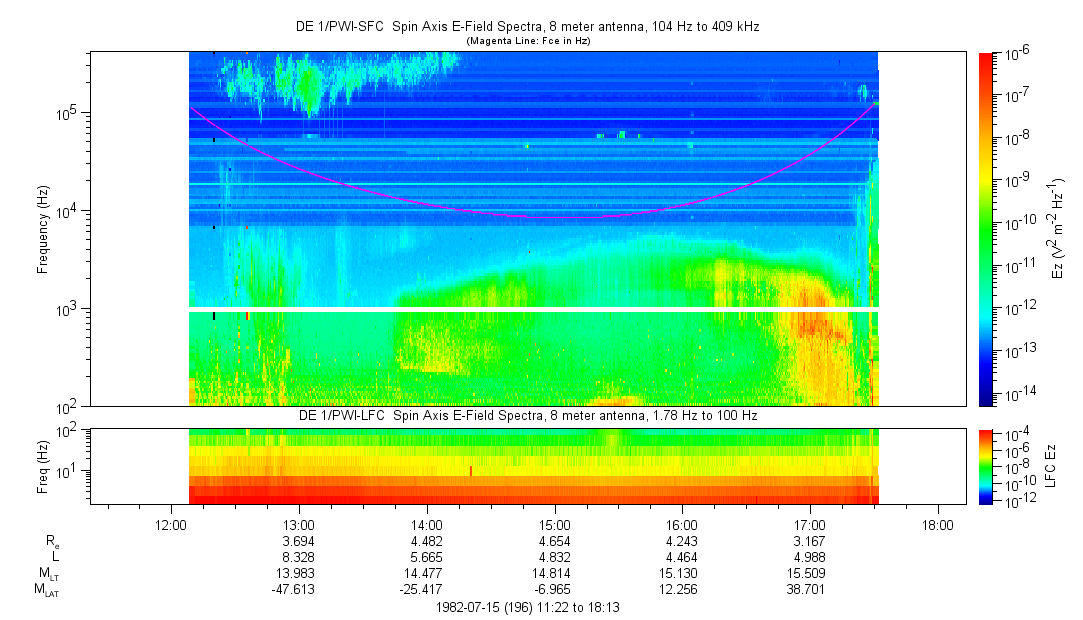Image resolution: width=1083 pixels, height=620 pixels.
Task: Click the 17:00 time axis tick label
Action: coord(810,524)
